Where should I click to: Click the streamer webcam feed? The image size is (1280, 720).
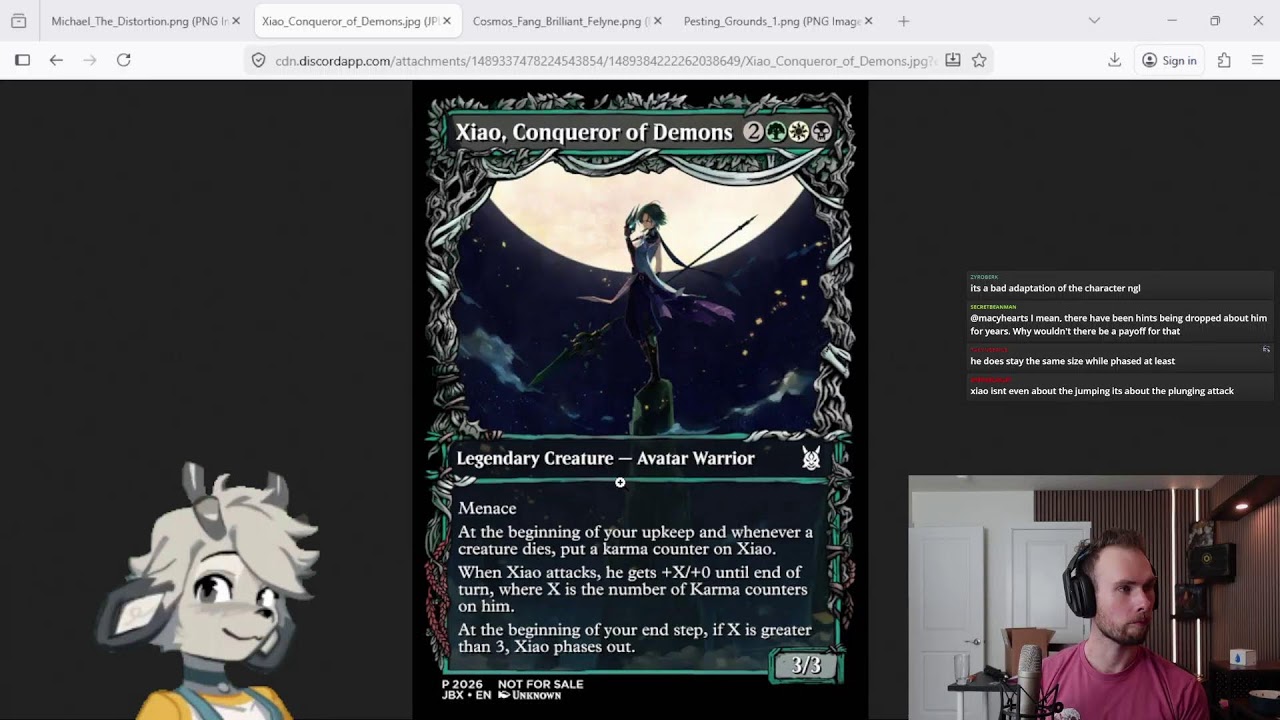tap(1094, 597)
